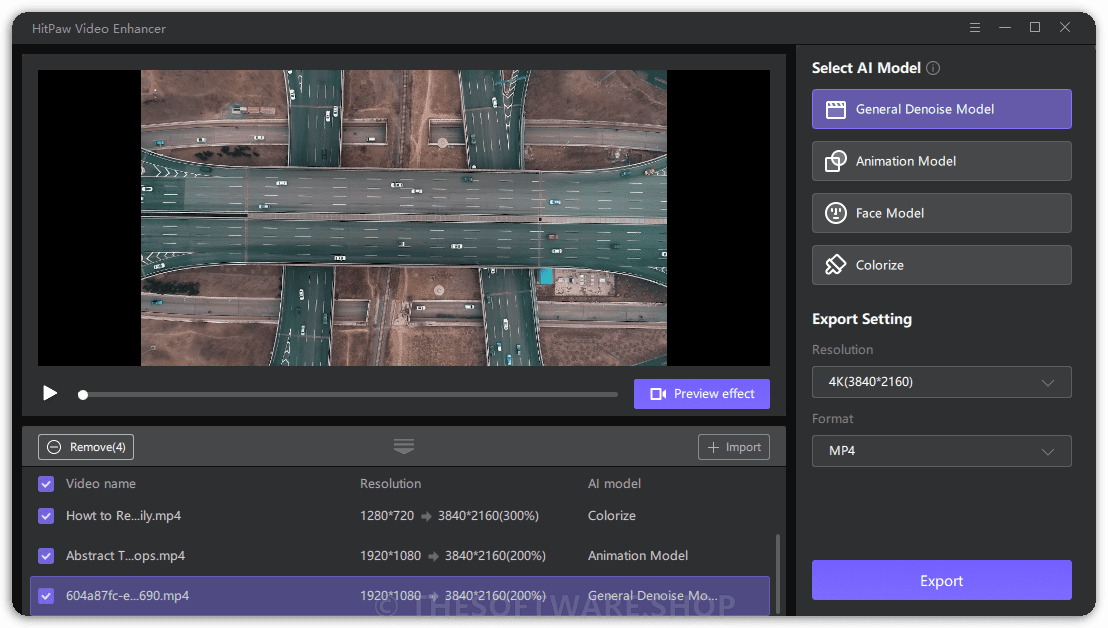Open the Format dropdown showing MP4
1108x628 pixels.
(941, 451)
